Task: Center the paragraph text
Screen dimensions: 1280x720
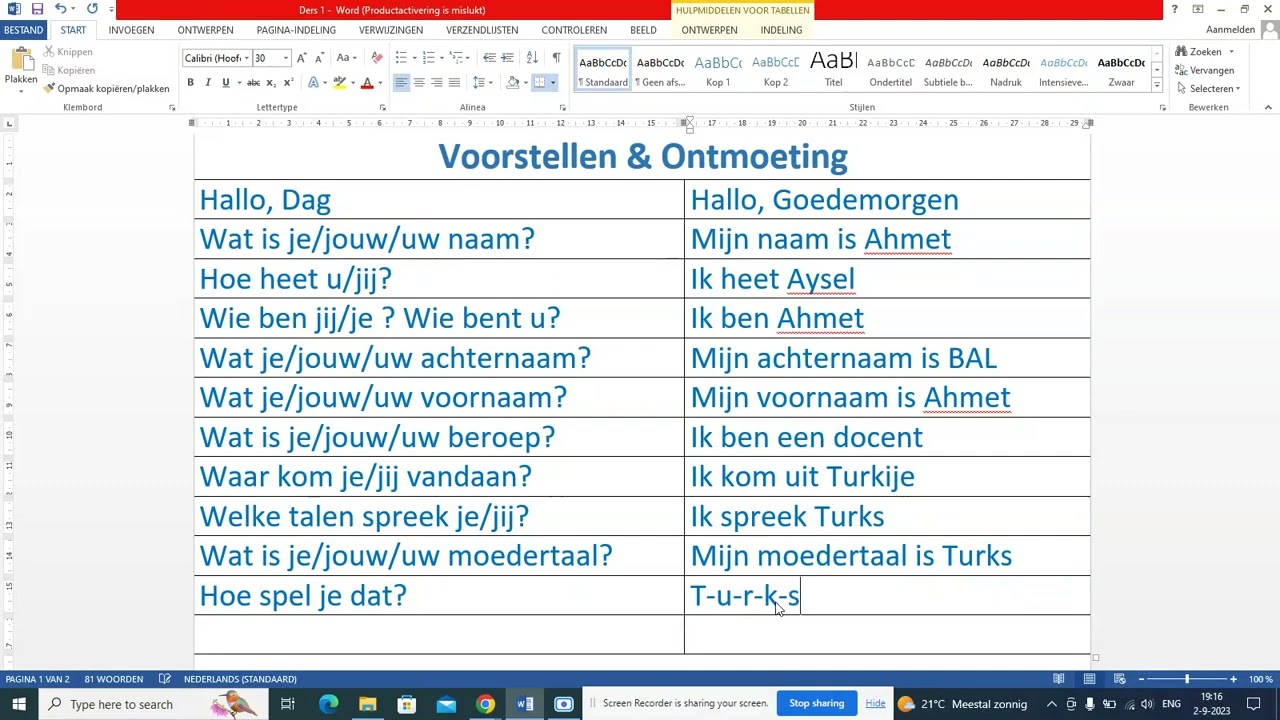Action: (x=419, y=83)
